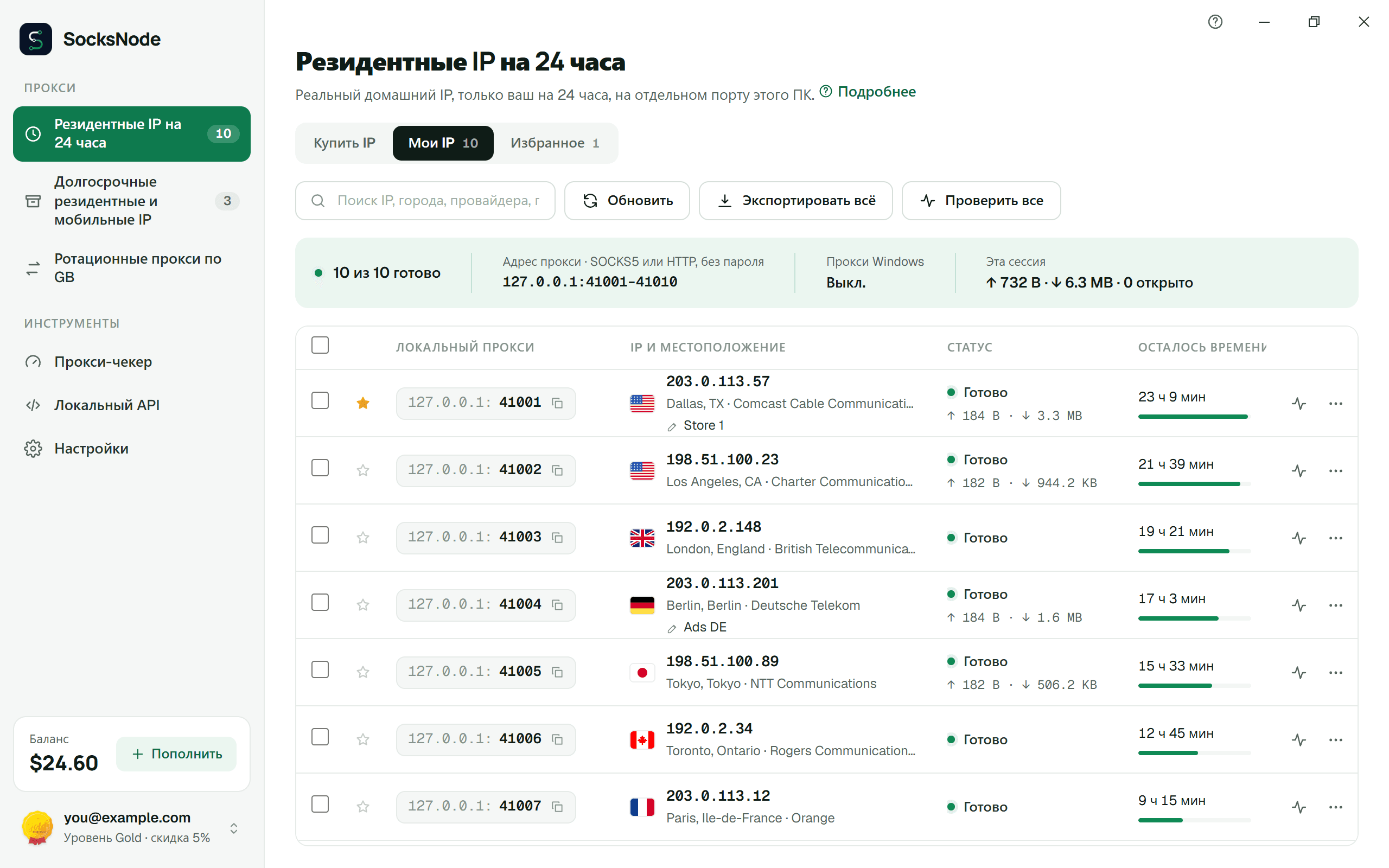
Task: Copy local proxy address 41004
Action: coord(557,604)
